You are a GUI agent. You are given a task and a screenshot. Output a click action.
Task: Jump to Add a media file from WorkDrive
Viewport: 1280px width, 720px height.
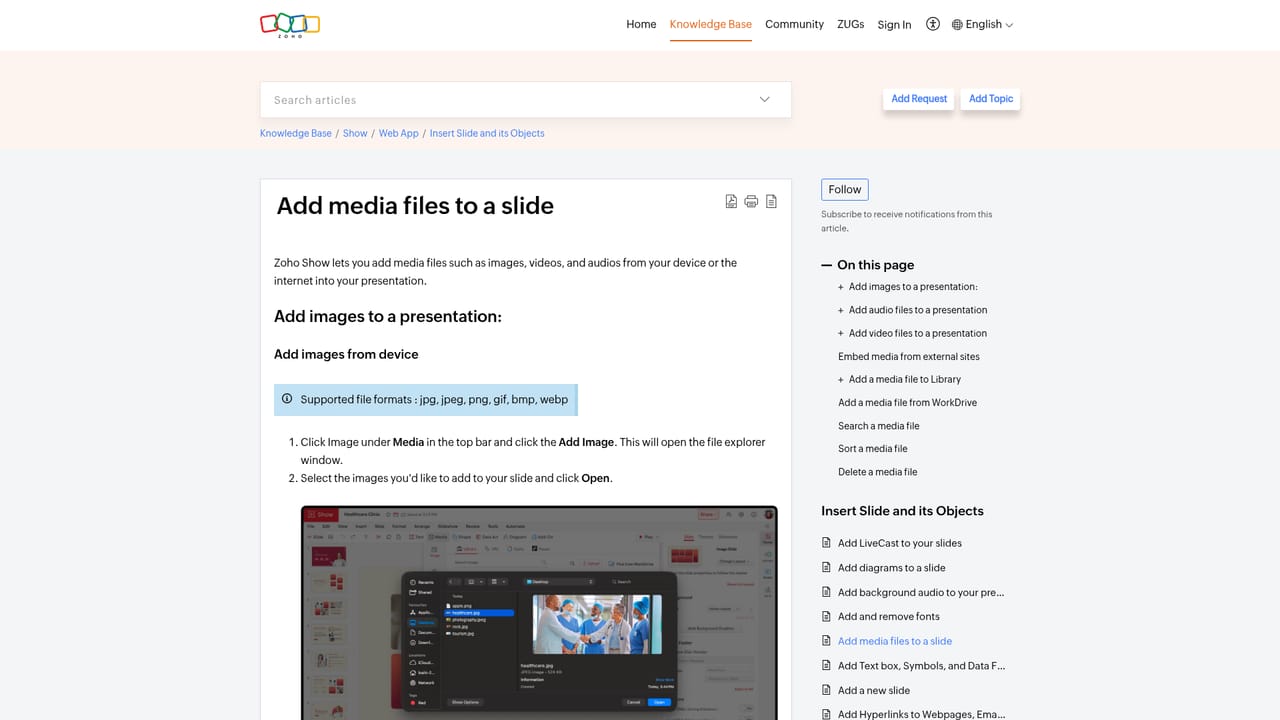(908, 402)
